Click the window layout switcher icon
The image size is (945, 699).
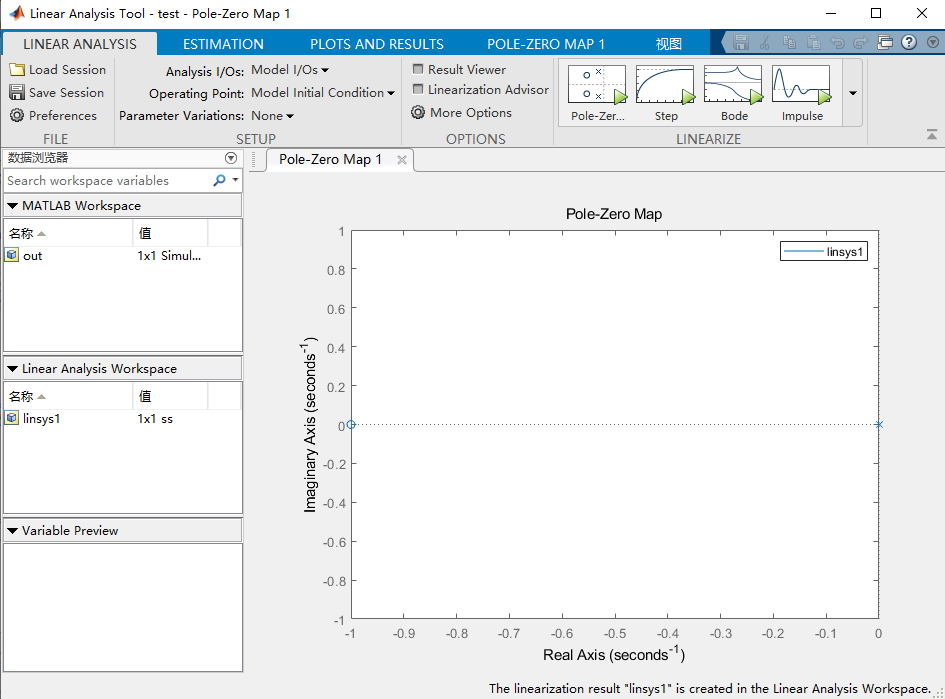click(885, 43)
